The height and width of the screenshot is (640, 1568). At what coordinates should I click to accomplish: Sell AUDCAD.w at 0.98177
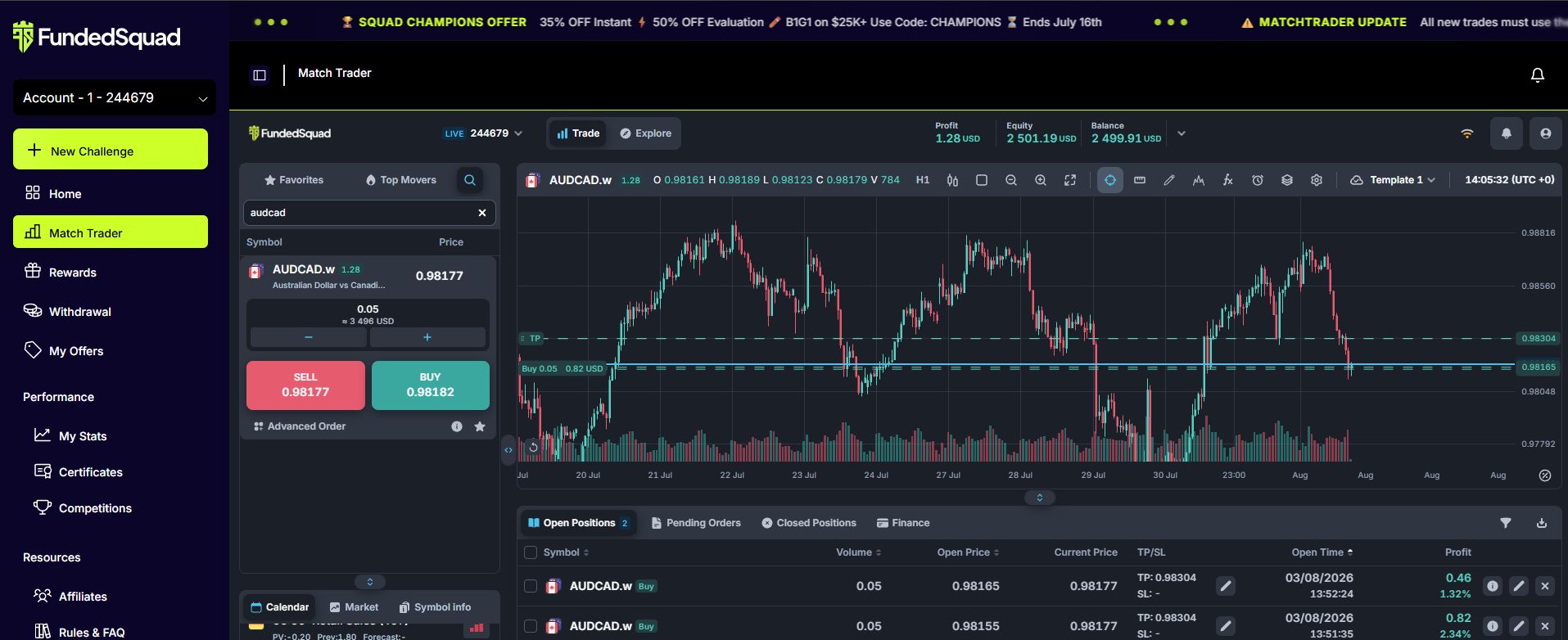[x=305, y=385]
